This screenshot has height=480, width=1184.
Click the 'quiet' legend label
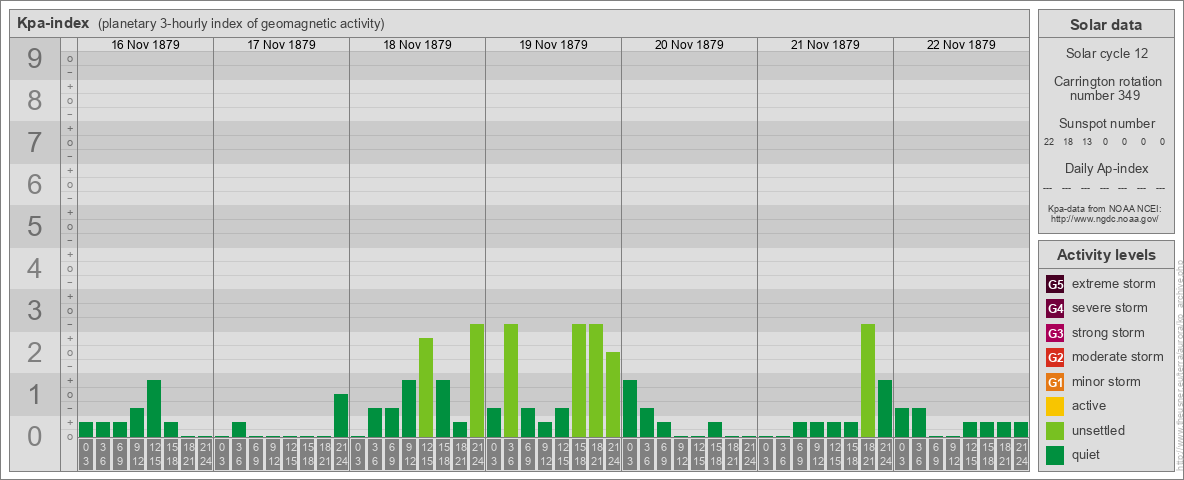[x=1088, y=455]
